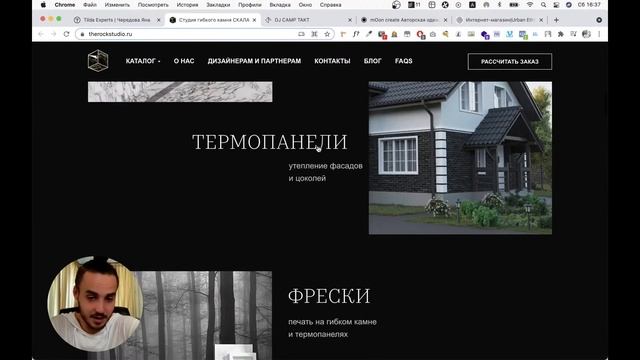640x360 pixels.
Task: Click the battery status icon
Action: (x=514, y=5)
